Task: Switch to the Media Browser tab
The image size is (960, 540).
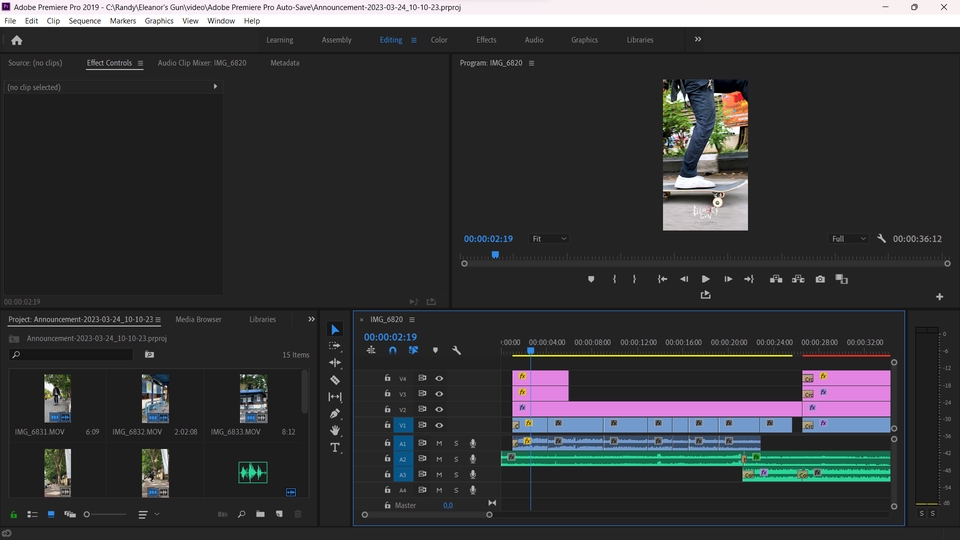Action: click(x=198, y=319)
